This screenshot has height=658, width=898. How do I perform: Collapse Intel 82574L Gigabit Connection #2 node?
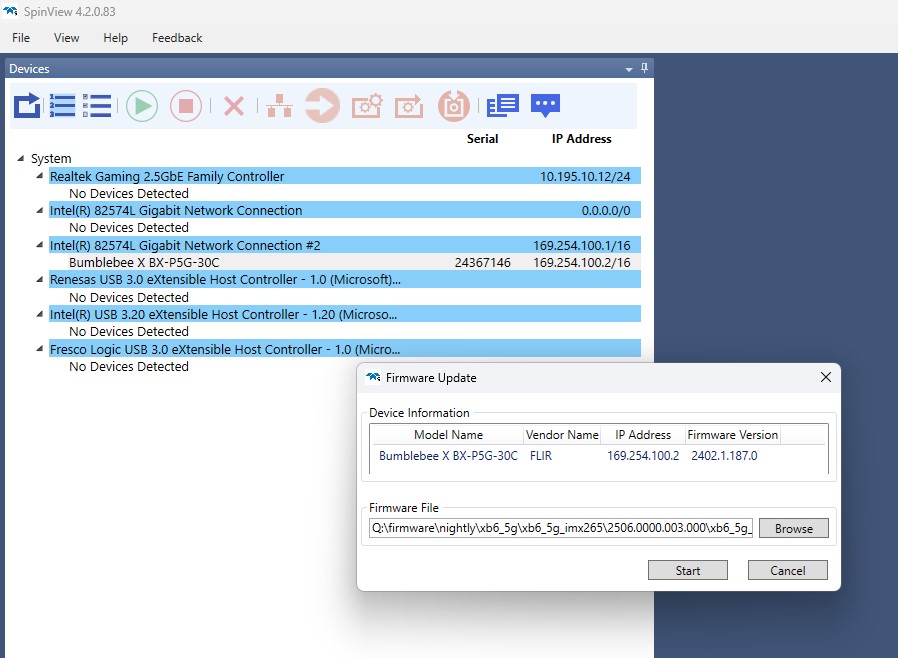point(40,245)
